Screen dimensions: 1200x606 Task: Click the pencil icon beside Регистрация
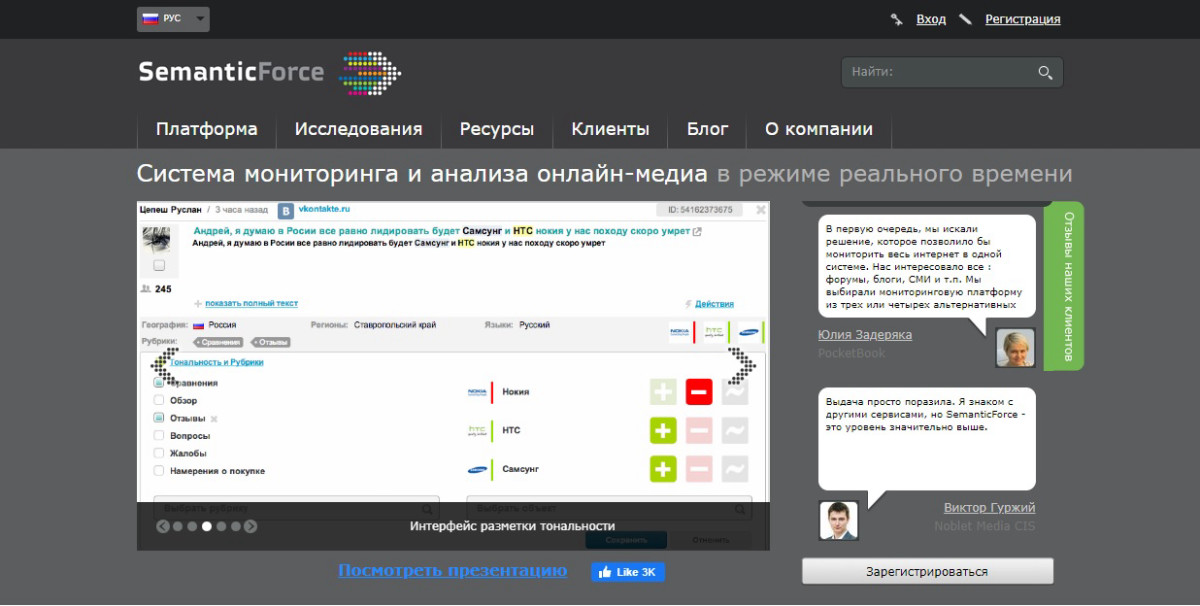pyautogui.click(x=965, y=19)
